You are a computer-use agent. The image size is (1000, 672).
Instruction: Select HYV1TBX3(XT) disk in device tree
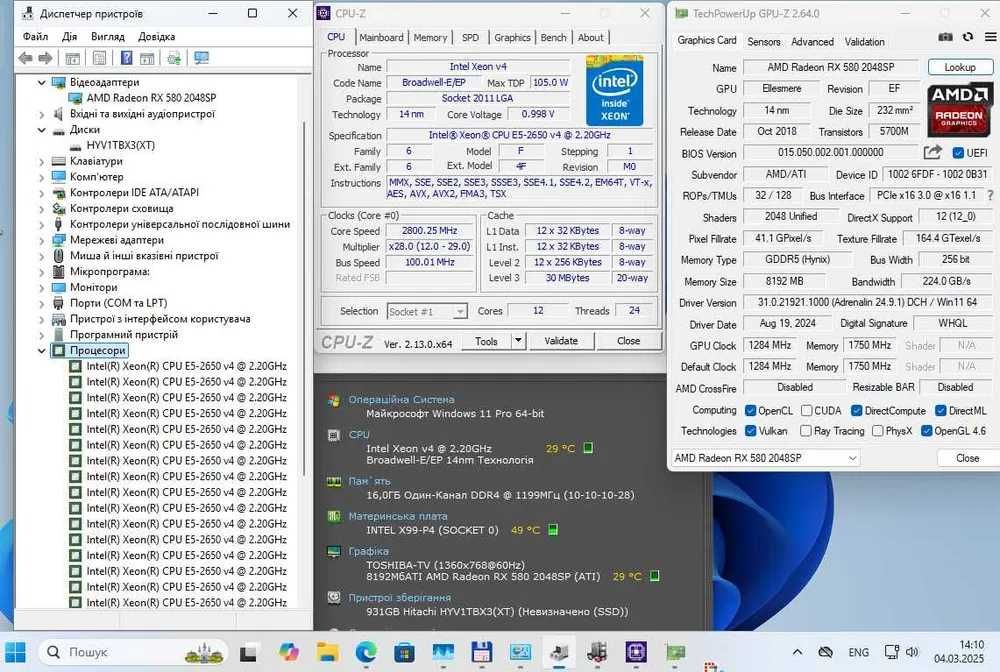tap(121, 145)
